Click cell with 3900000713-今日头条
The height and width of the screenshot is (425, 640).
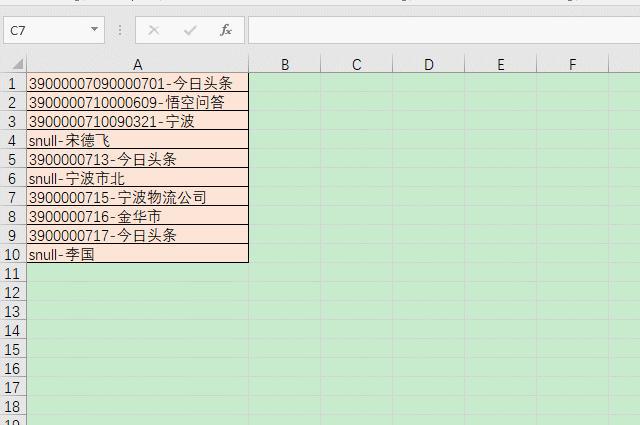coord(138,159)
